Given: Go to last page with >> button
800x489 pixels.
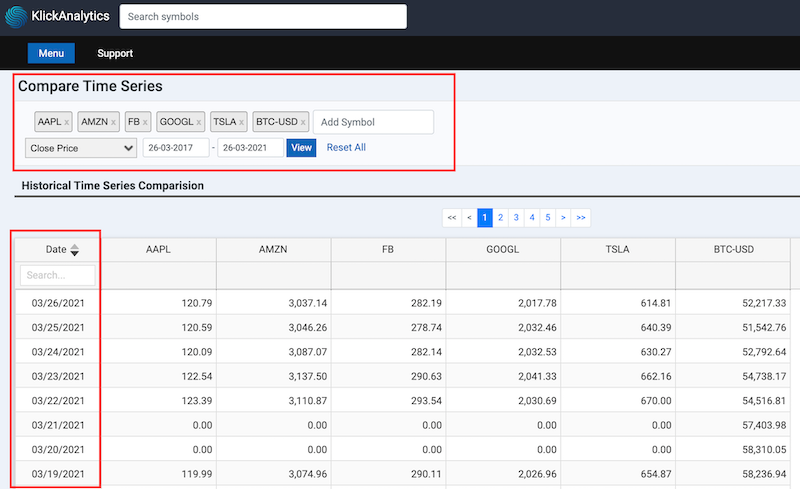Looking at the screenshot, I should pos(581,217).
